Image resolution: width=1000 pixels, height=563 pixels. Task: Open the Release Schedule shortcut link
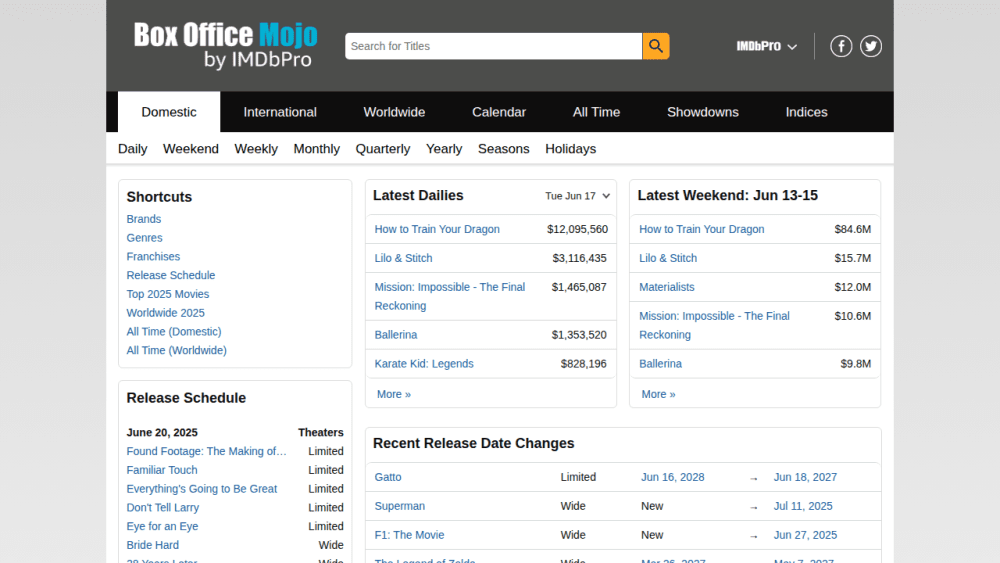(x=171, y=275)
